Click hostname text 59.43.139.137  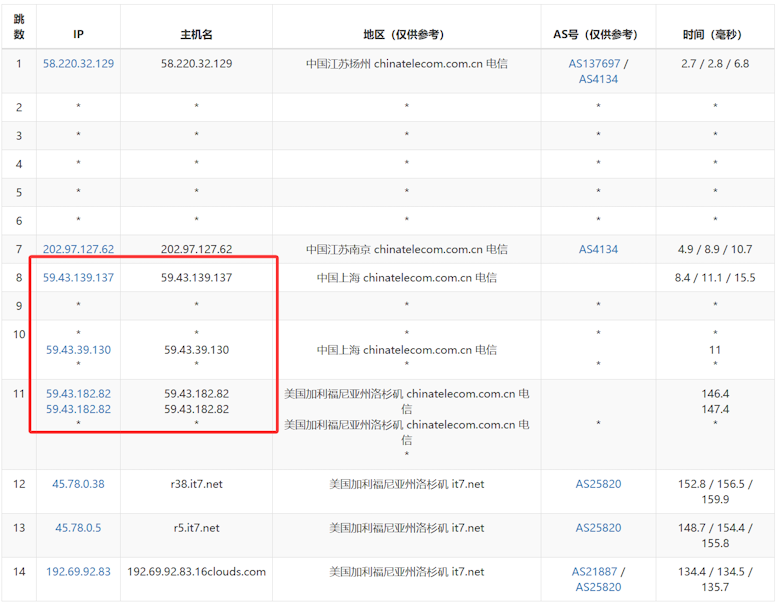tap(196, 278)
